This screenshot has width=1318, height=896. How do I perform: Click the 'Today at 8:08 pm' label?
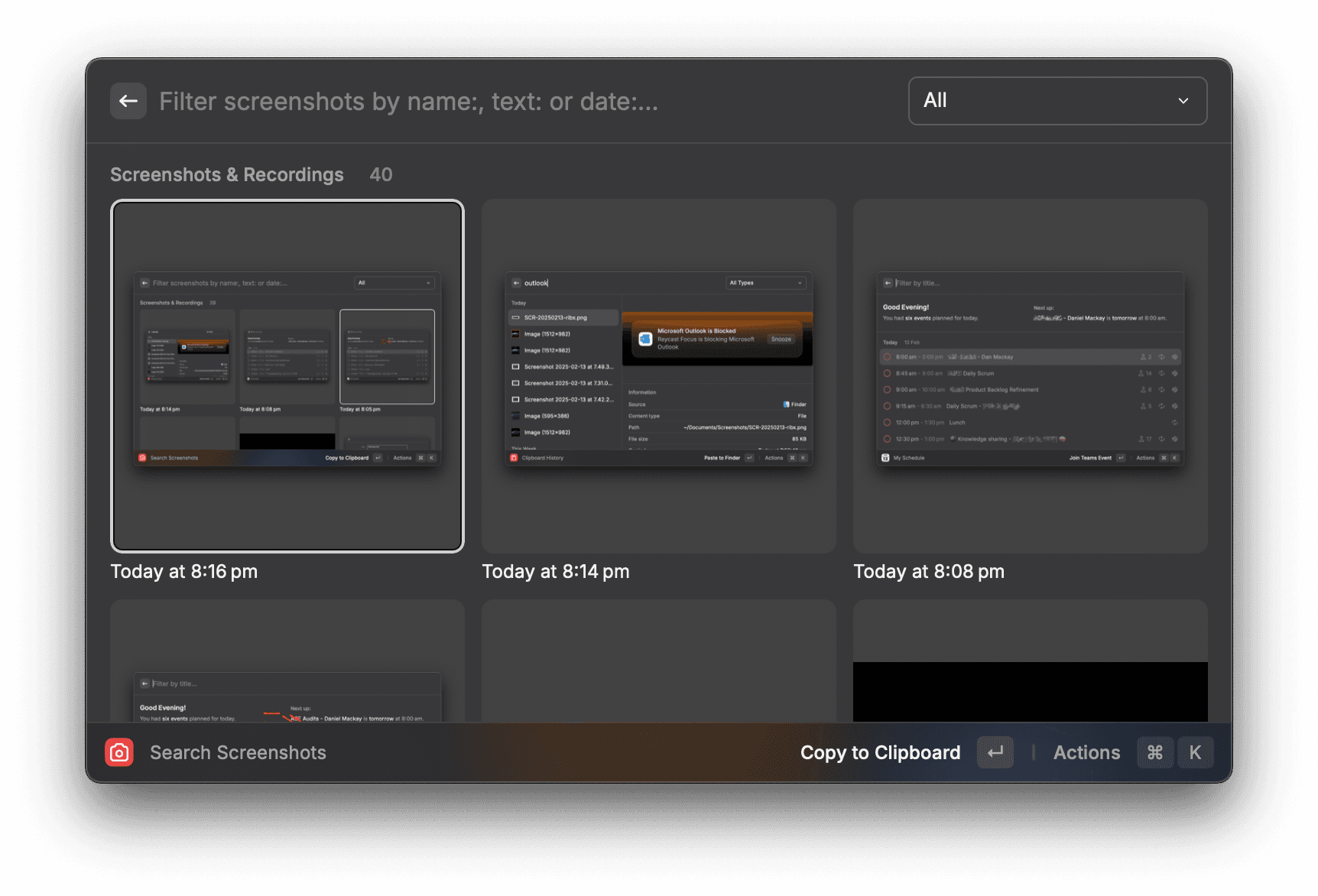[x=929, y=572]
